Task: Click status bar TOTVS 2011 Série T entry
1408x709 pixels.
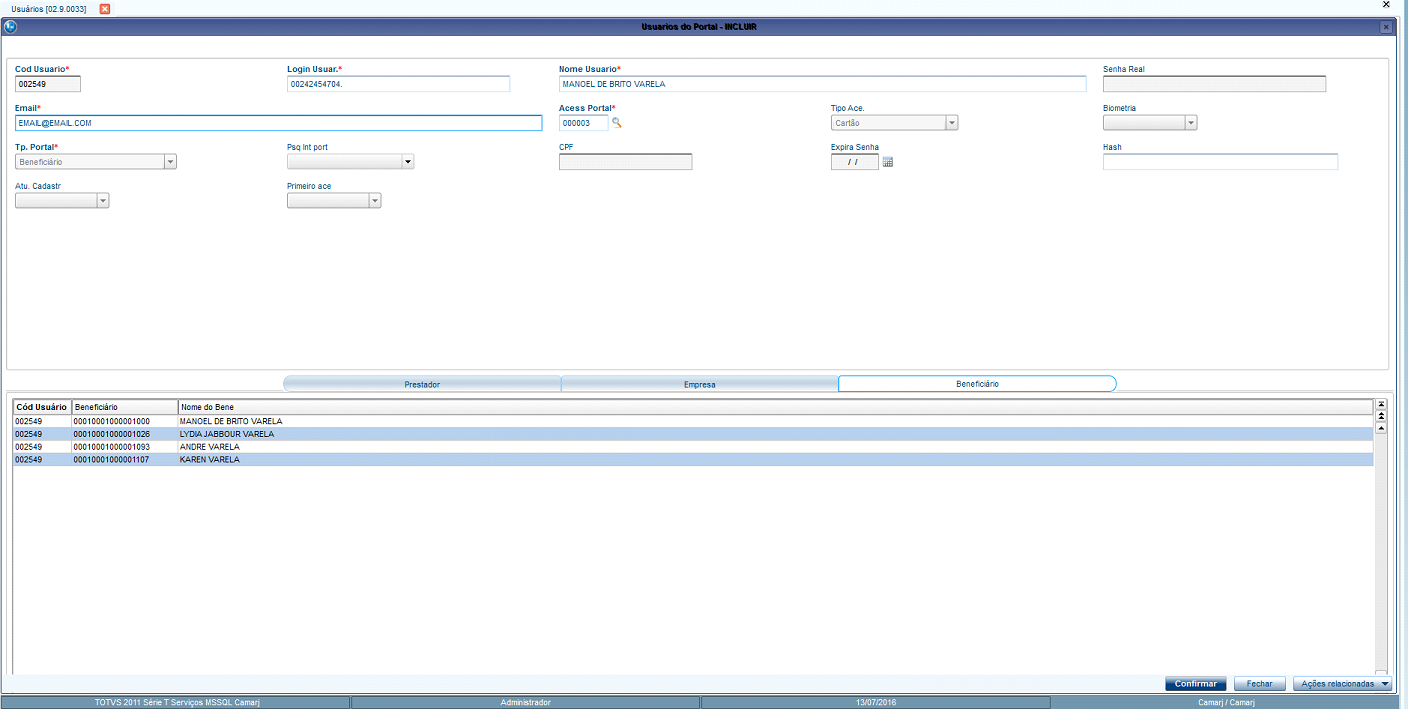Action: click(176, 702)
